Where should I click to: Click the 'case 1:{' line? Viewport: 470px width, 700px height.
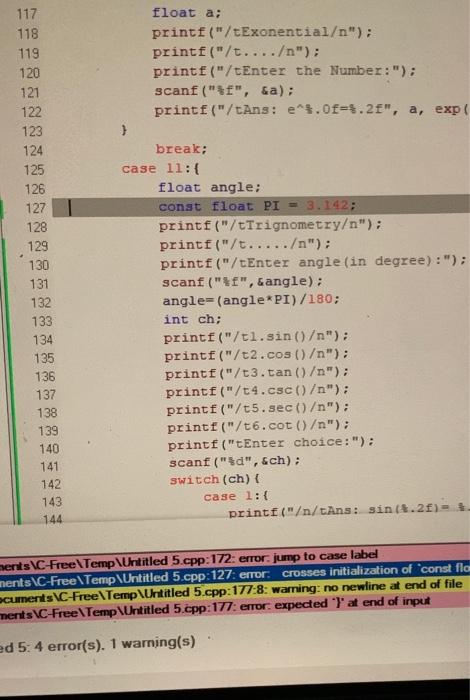237,496
